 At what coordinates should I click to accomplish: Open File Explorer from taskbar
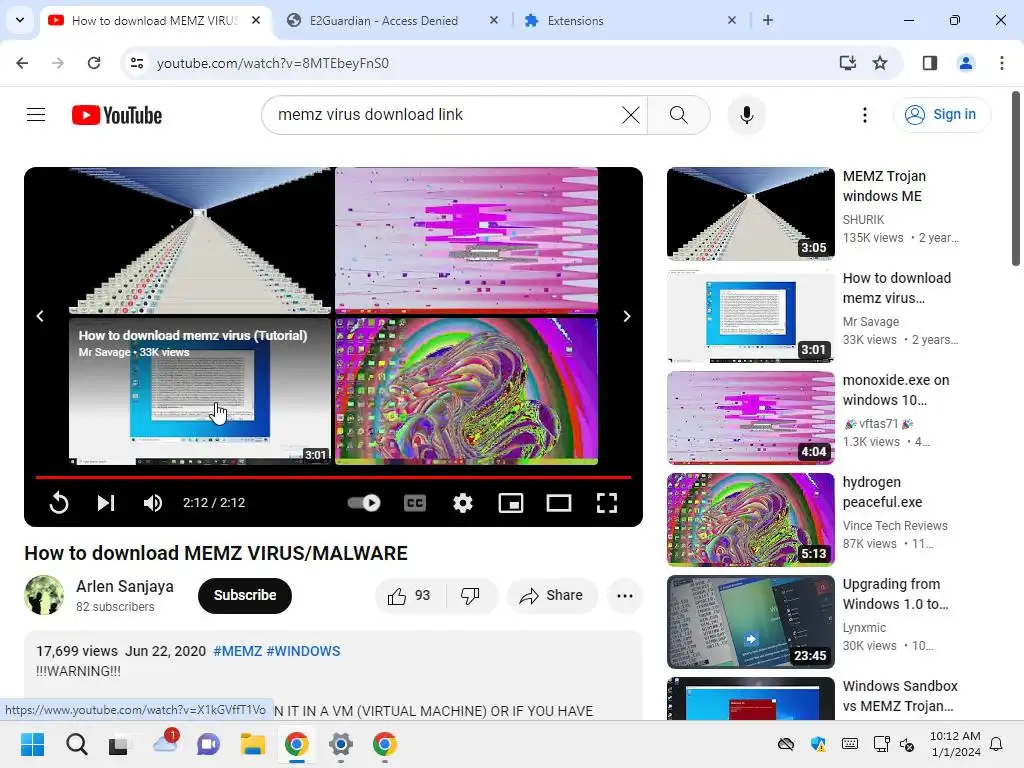[252, 744]
